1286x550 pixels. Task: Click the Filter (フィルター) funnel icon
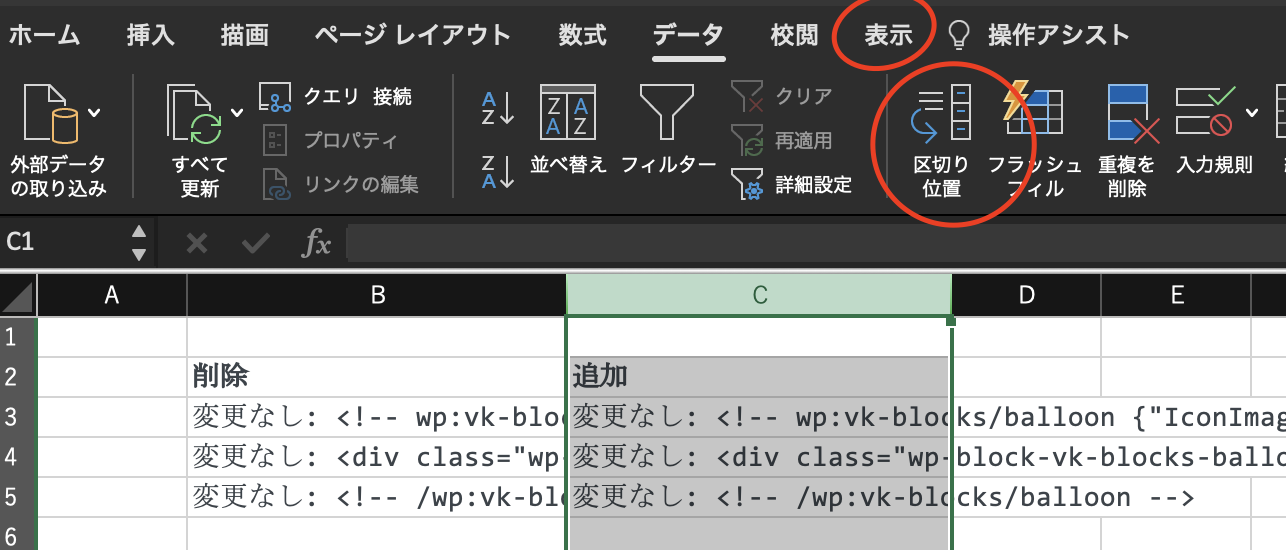click(667, 112)
